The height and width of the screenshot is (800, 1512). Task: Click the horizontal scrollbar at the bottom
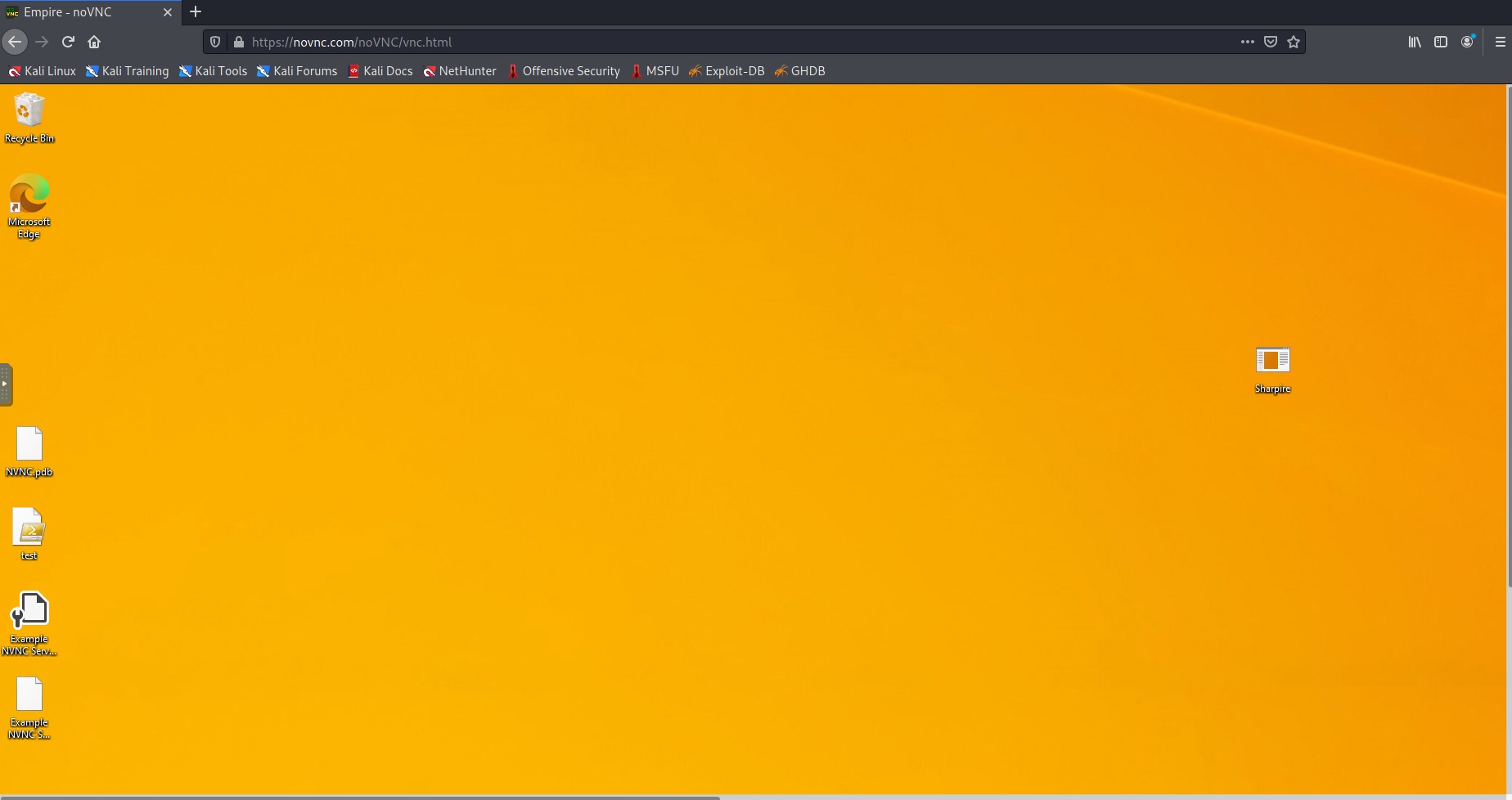[x=360, y=797]
